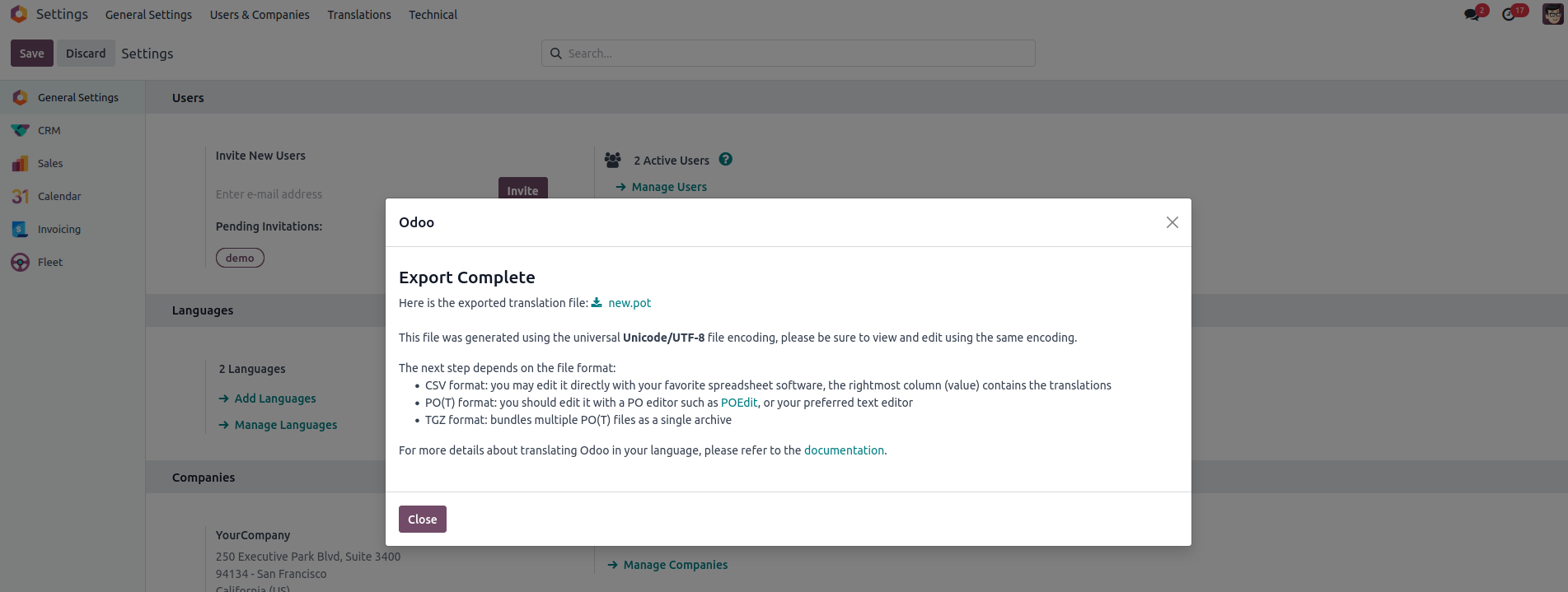The width and height of the screenshot is (1568, 592).
Task: Open the Technical menu
Action: 433,15
